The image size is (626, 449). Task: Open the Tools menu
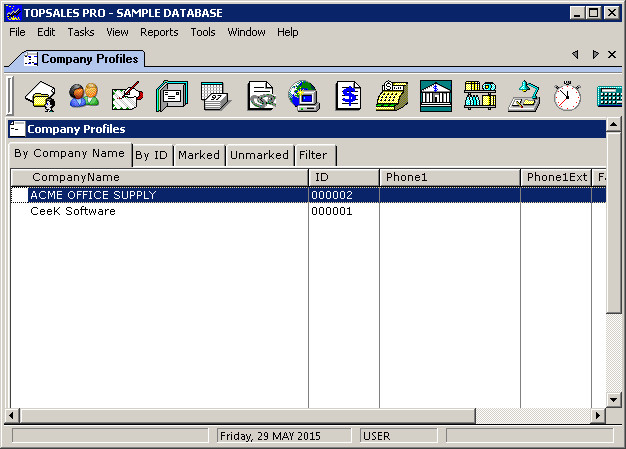(203, 32)
